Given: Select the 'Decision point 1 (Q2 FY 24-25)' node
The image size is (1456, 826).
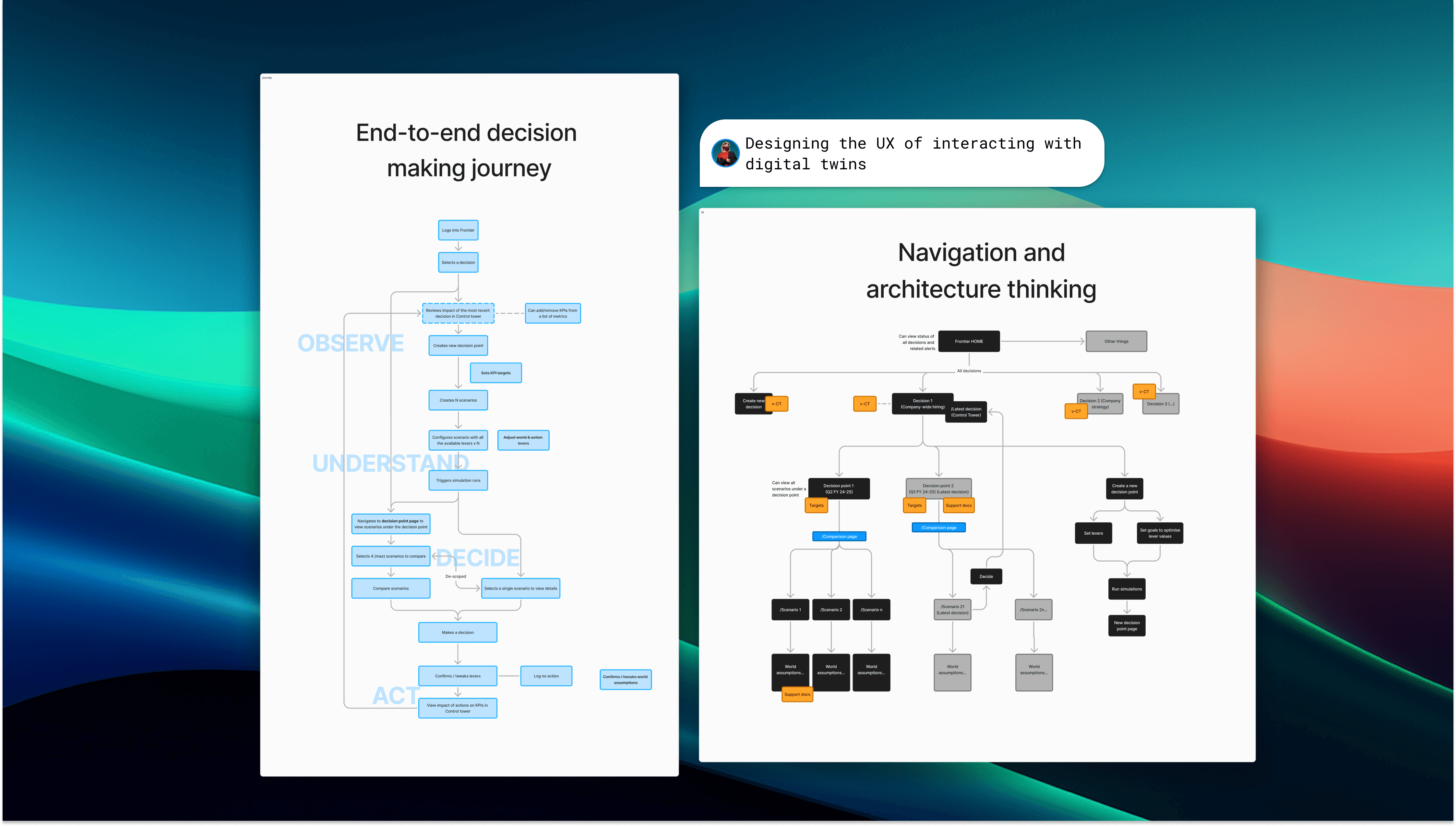Looking at the screenshot, I should (x=839, y=489).
